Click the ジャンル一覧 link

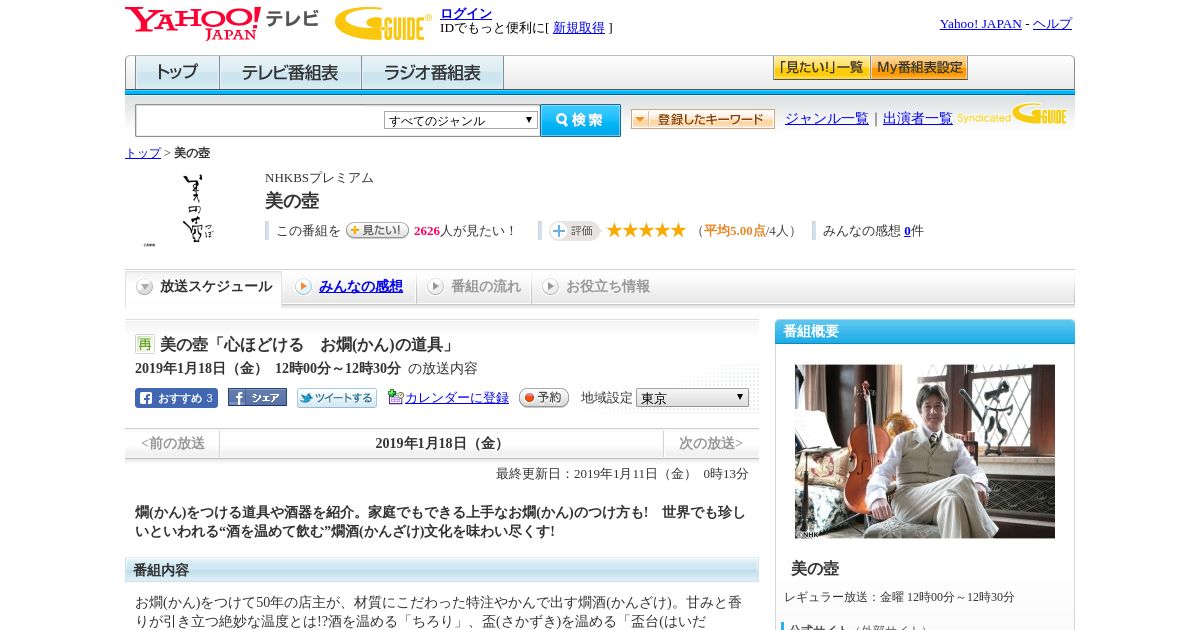pyautogui.click(x=827, y=119)
